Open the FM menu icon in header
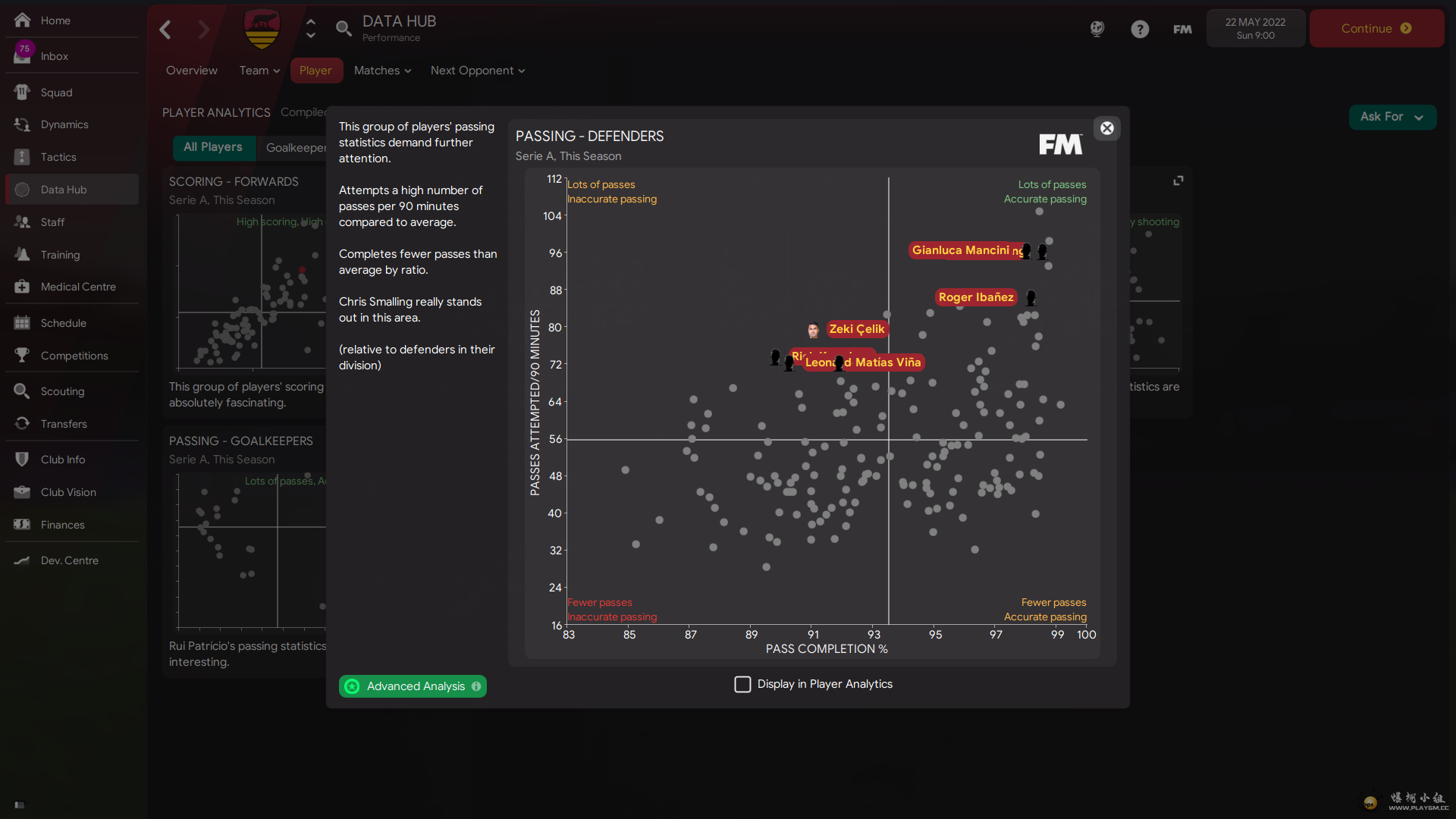1456x819 pixels. coord(1182,29)
